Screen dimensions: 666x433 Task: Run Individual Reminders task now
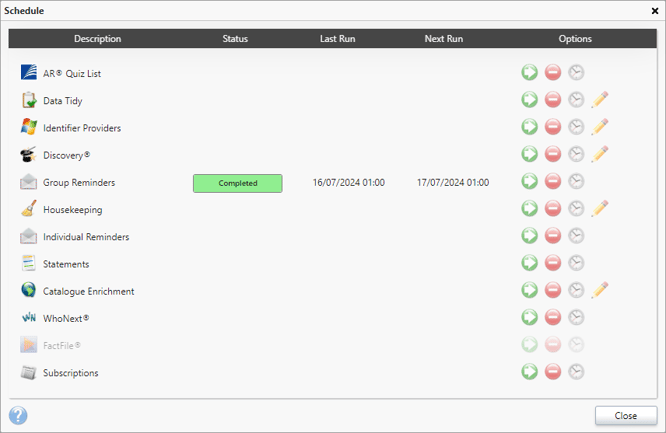coord(529,236)
